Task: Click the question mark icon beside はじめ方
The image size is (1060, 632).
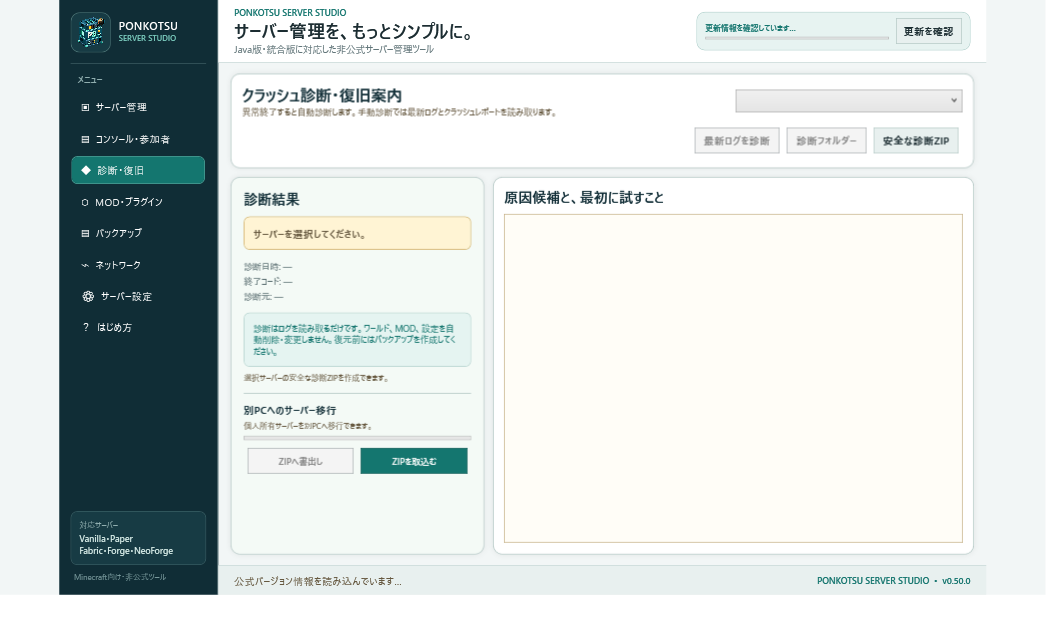Action: click(x=86, y=327)
